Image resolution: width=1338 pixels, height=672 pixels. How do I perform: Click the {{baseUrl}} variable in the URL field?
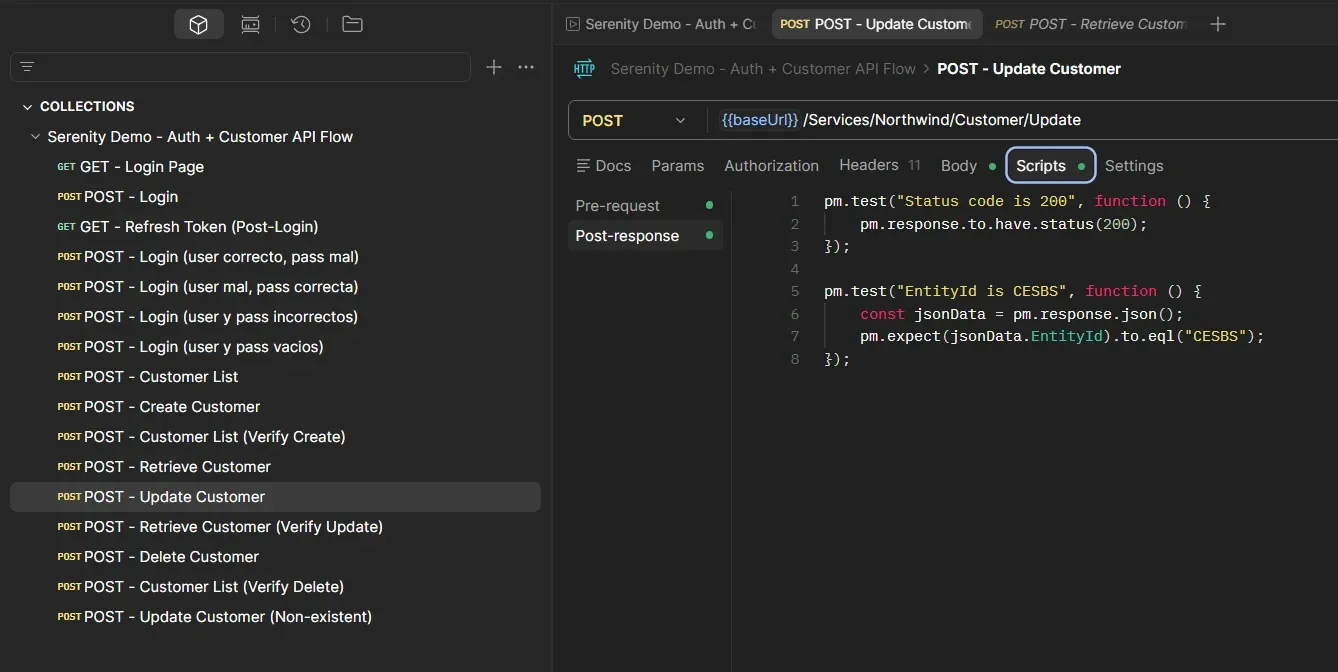click(758, 119)
